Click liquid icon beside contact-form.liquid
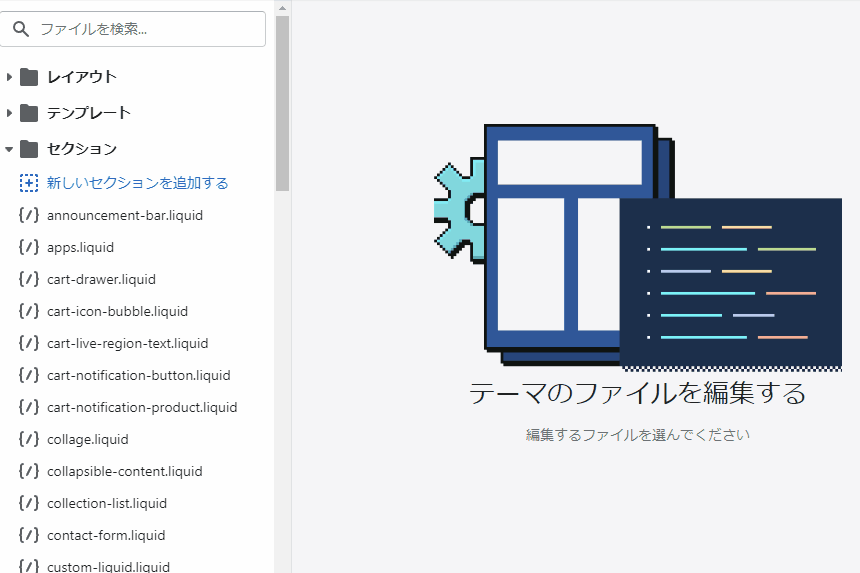The height and width of the screenshot is (573, 860). tap(29, 535)
